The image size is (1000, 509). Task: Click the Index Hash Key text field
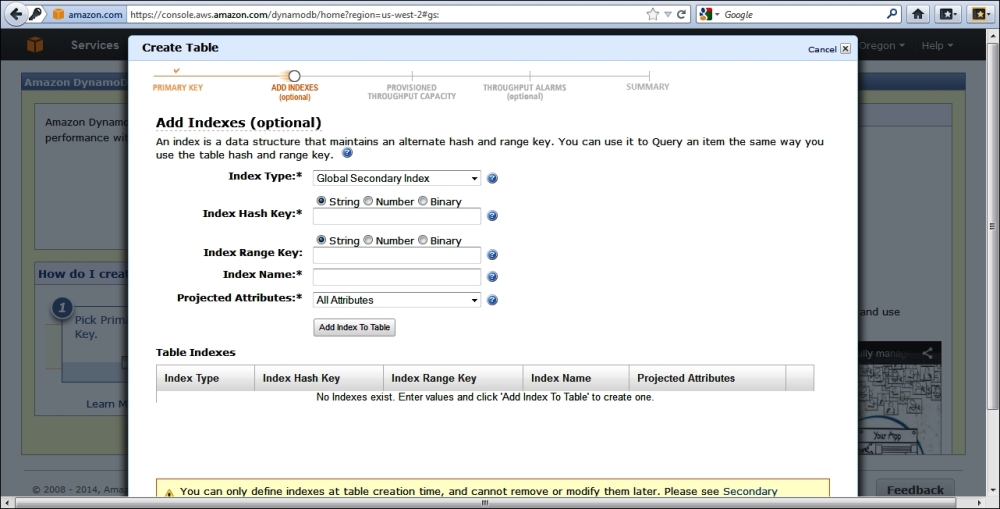pyautogui.click(x=397, y=216)
